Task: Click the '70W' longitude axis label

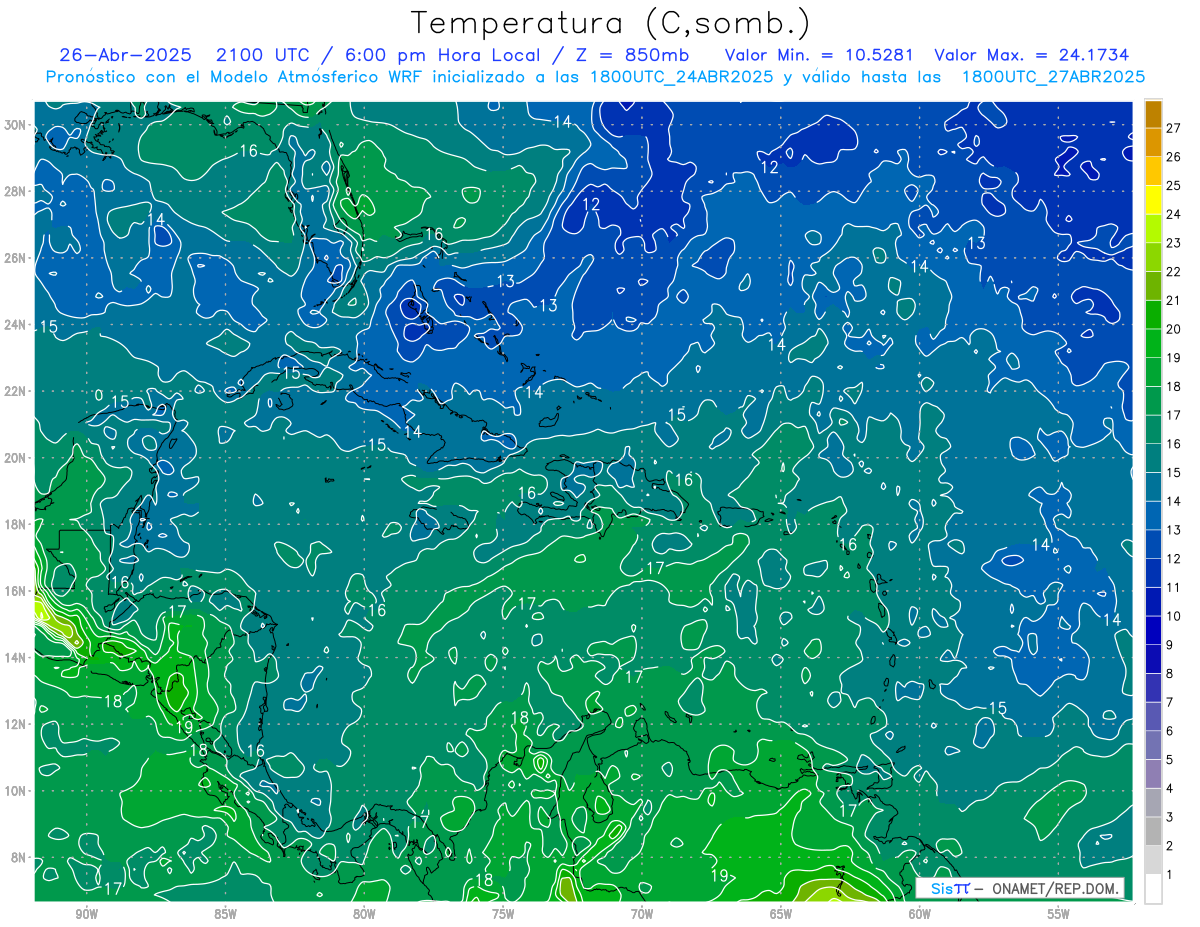Action: pyautogui.click(x=642, y=914)
